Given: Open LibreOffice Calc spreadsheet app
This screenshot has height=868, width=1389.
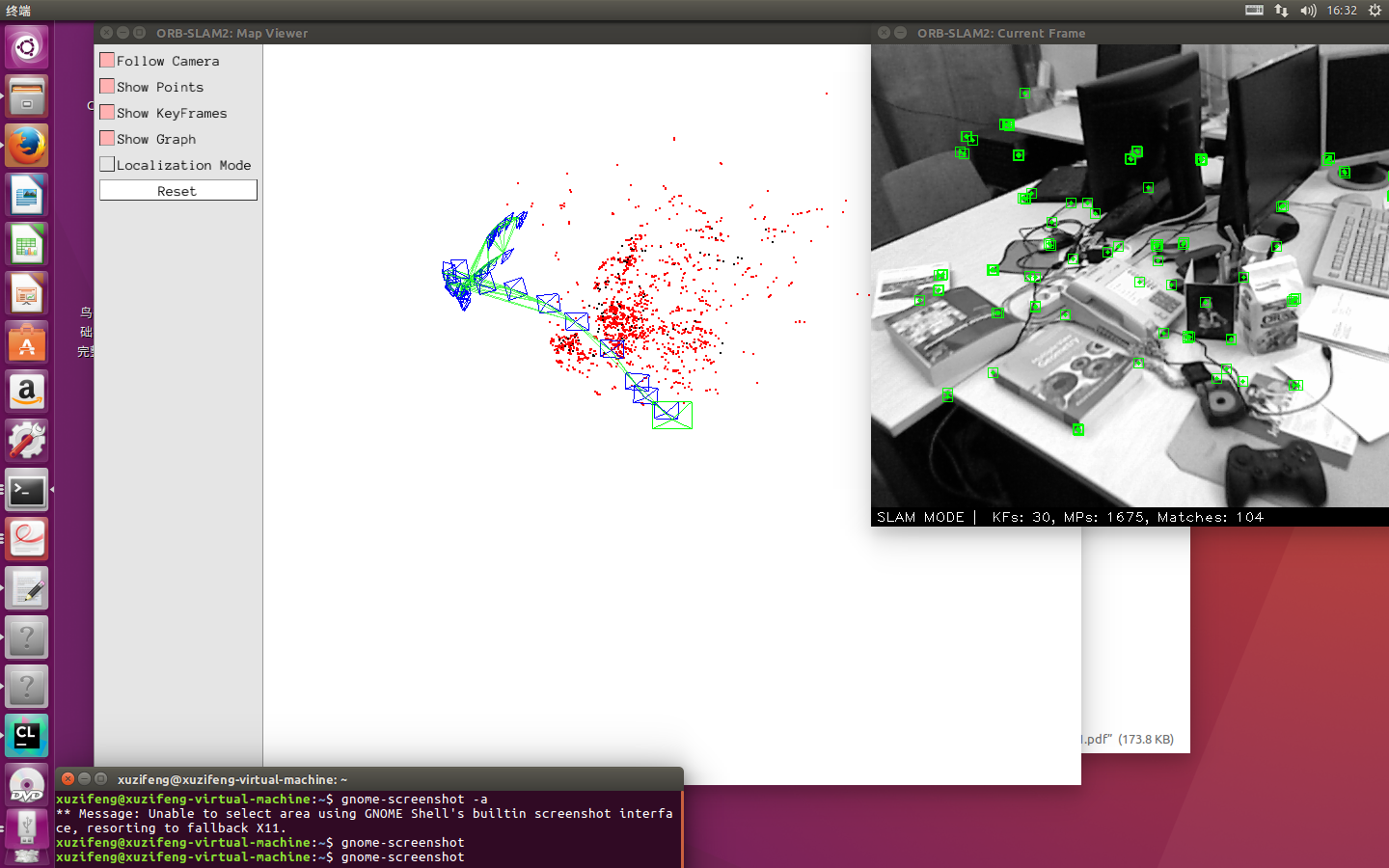Looking at the screenshot, I should tap(26, 244).
